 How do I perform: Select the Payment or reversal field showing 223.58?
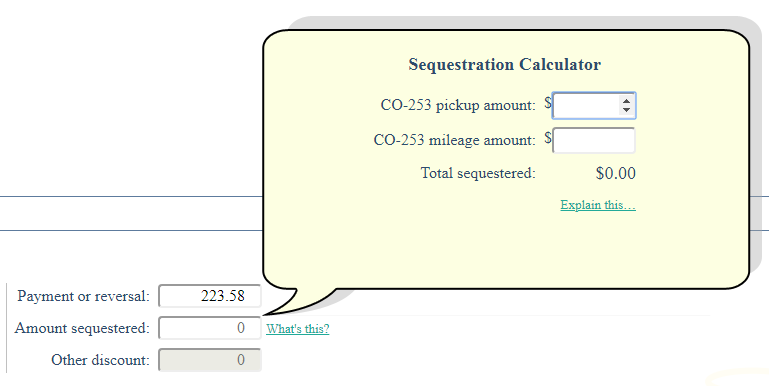point(210,296)
